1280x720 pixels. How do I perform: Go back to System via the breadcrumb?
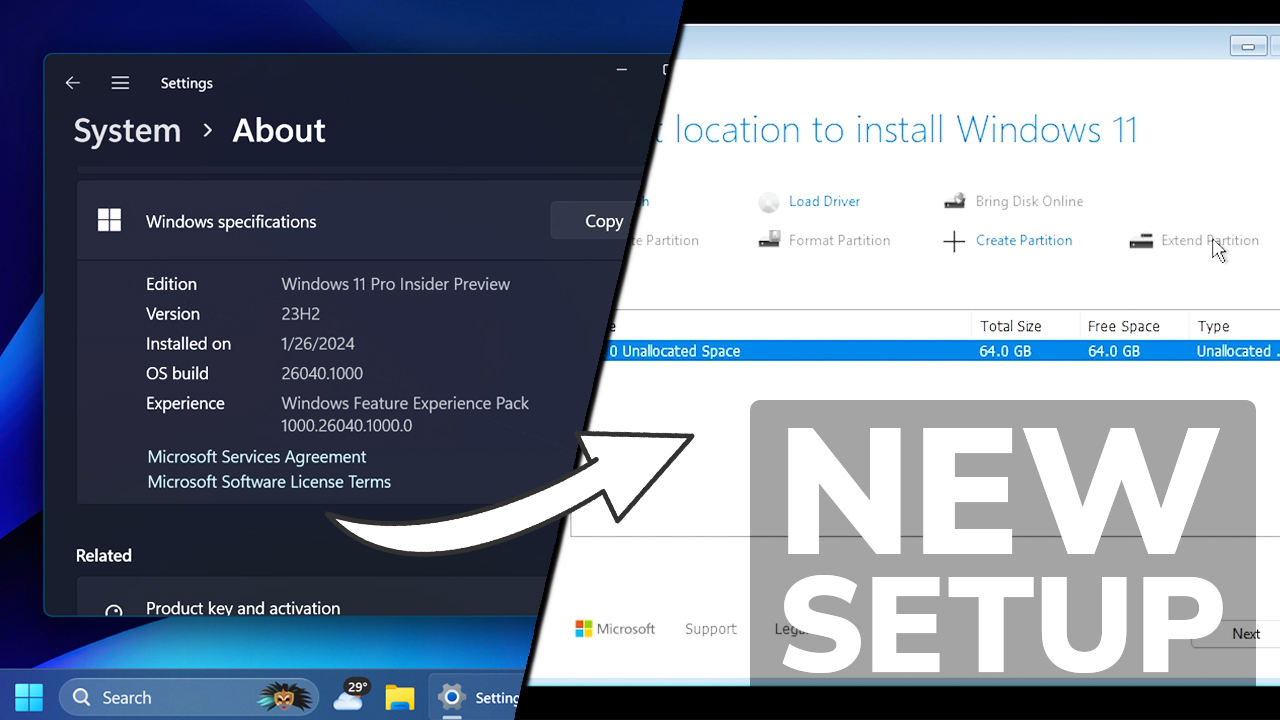pyautogui.click(x=127, y=130)
